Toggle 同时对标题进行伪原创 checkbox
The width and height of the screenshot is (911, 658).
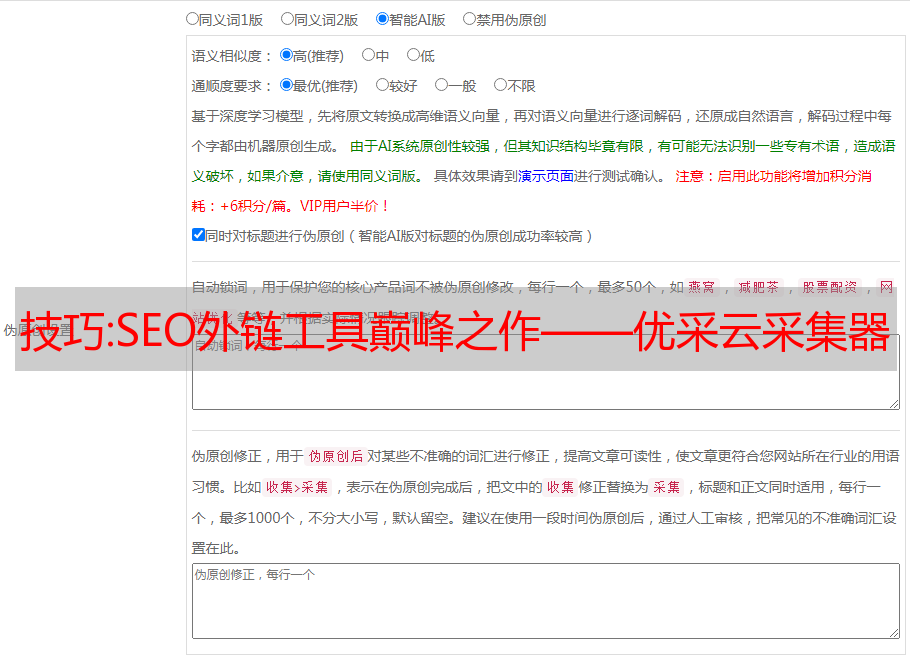pyautogui.click(x=198, y=235)
